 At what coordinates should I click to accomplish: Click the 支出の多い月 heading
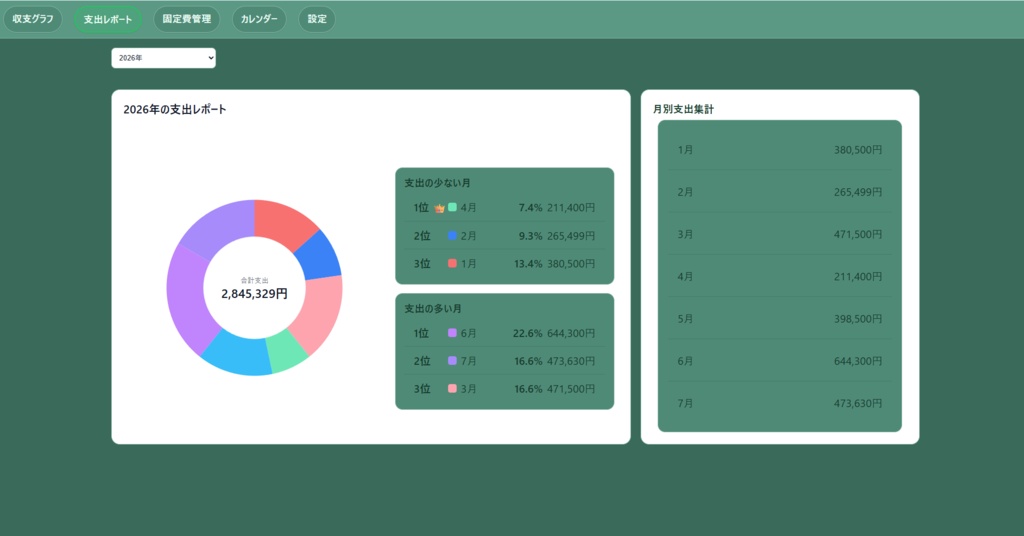coord(433,308)
